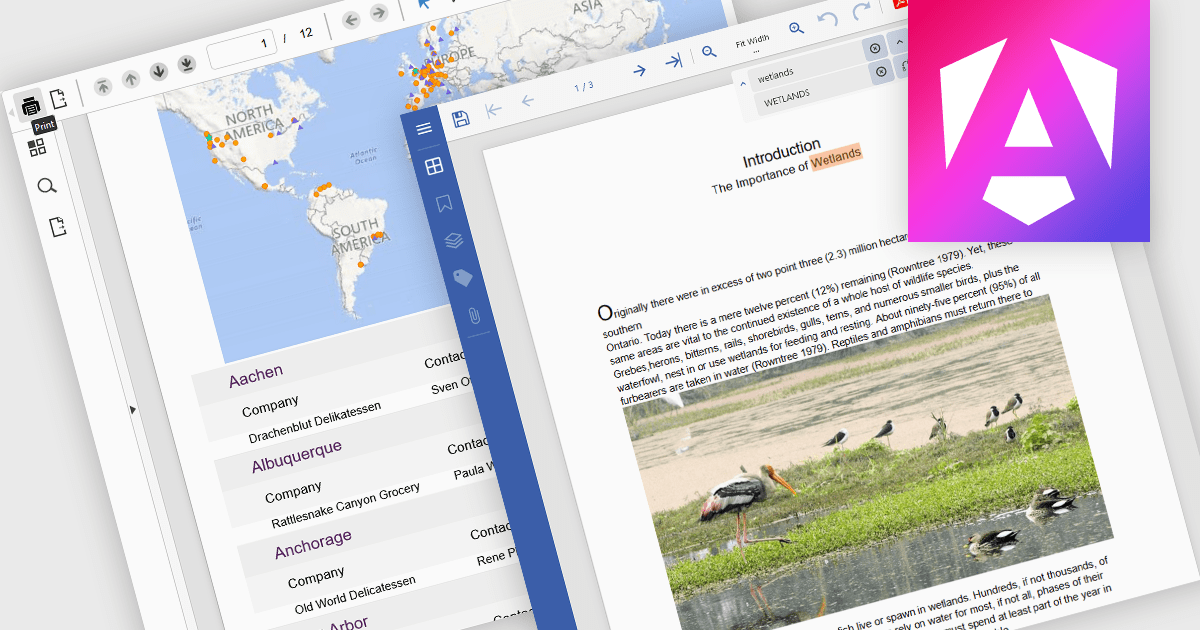Expand collapsed side panel with small triangle
1200x630 pixels.
(x=133, y=409)
